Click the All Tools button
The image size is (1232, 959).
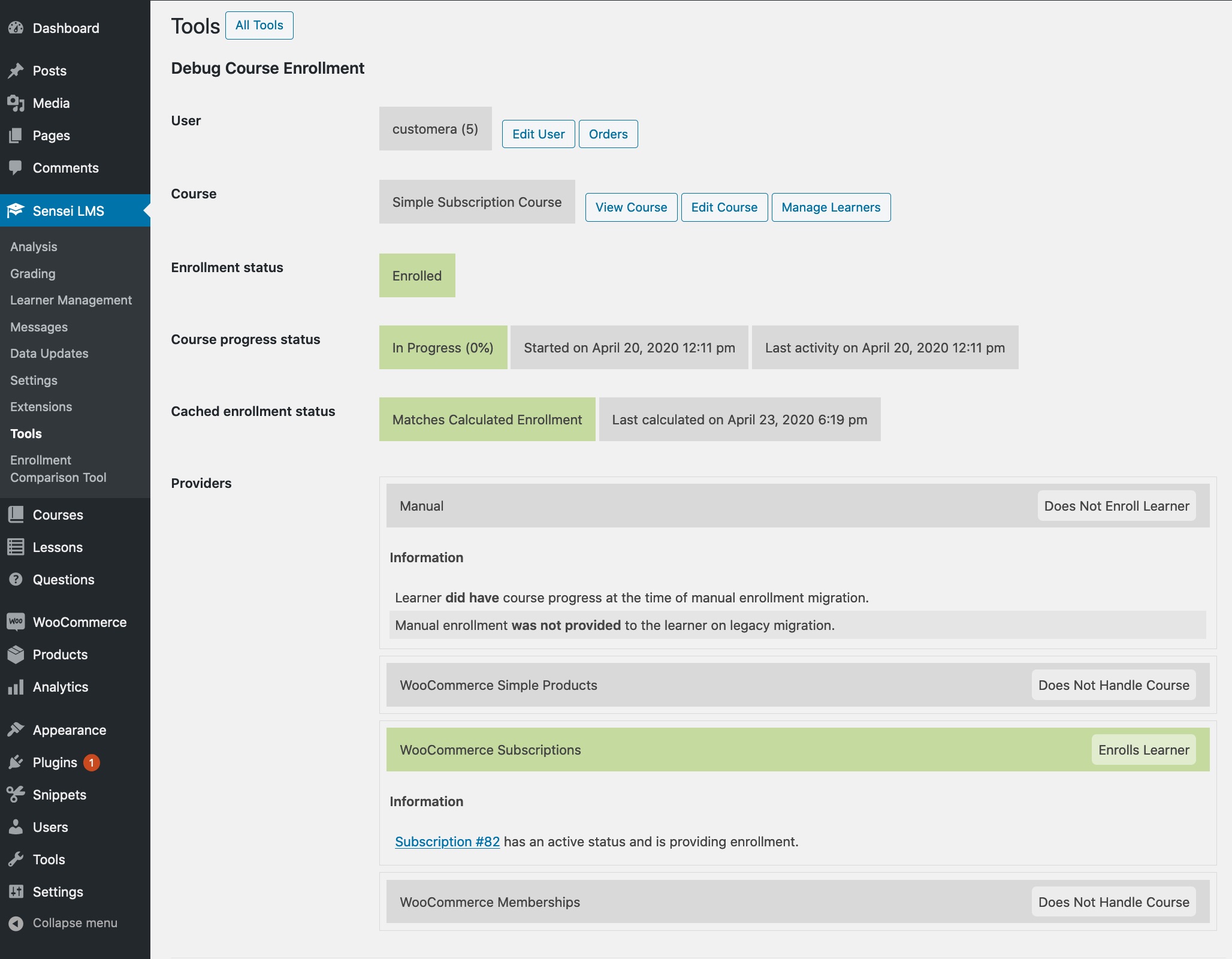coord(259,25)
